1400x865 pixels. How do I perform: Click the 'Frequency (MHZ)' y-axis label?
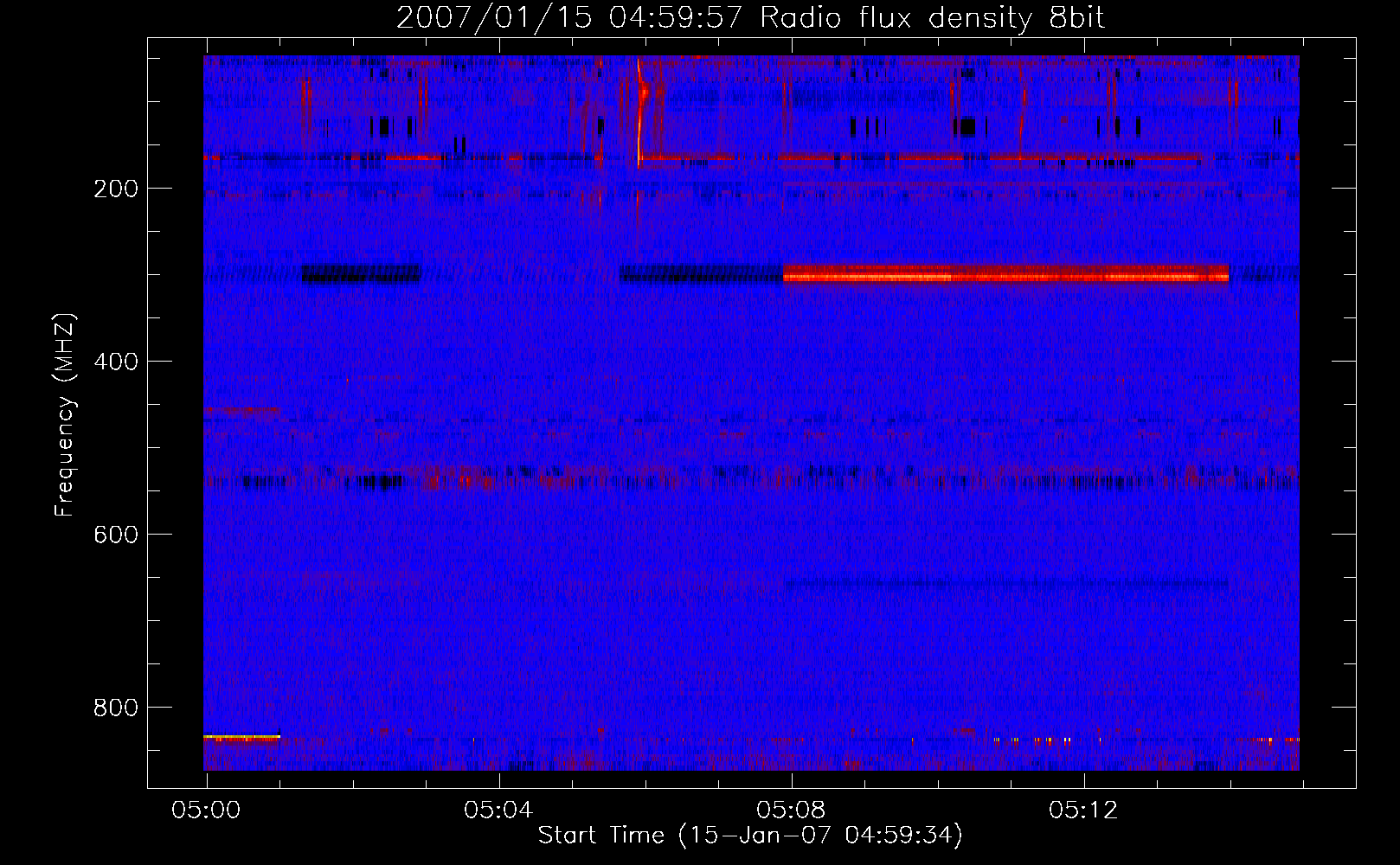pyautogui.click(x=66, y=414)
